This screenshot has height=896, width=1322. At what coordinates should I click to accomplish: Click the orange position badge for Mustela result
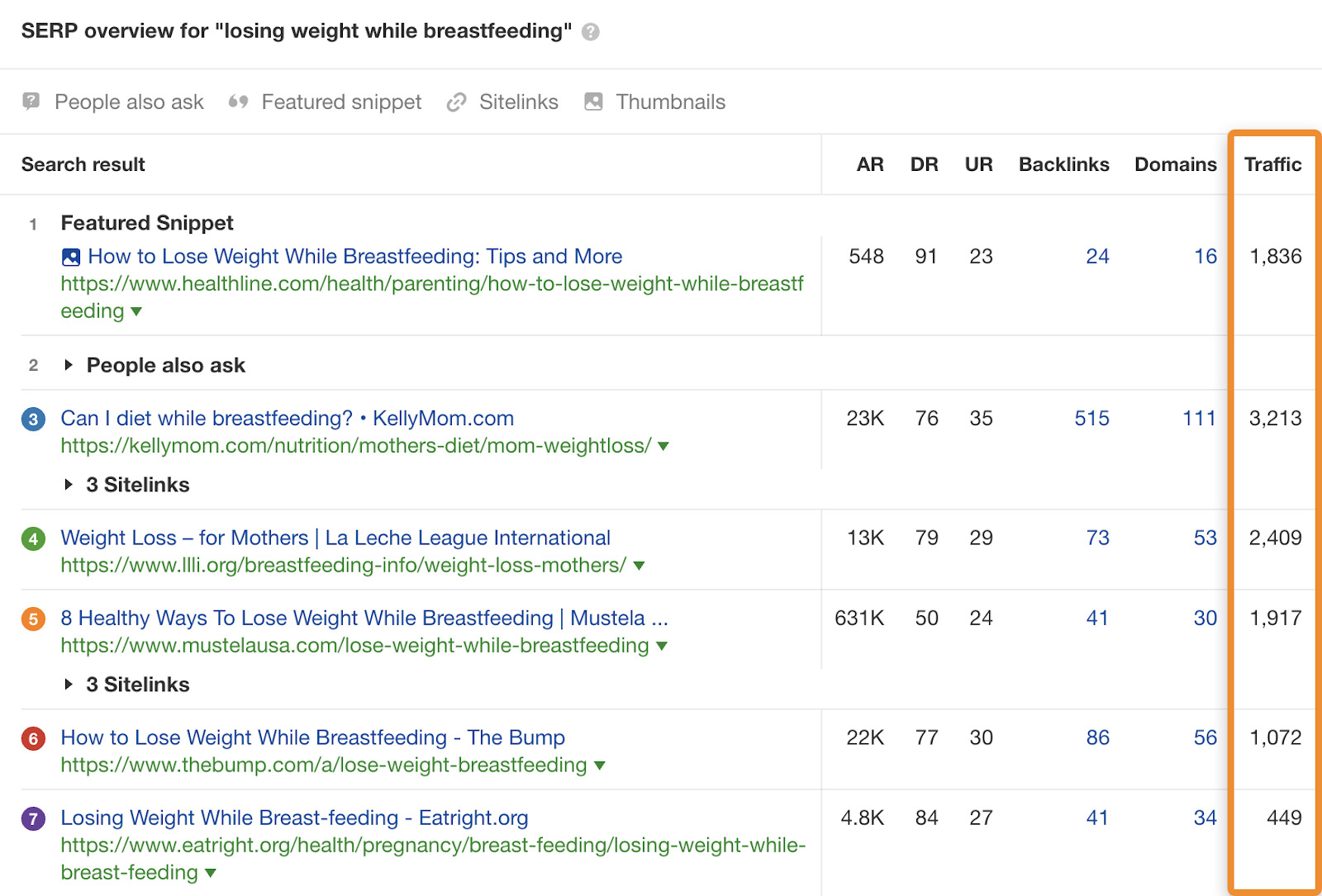click(x=33, y=618)
